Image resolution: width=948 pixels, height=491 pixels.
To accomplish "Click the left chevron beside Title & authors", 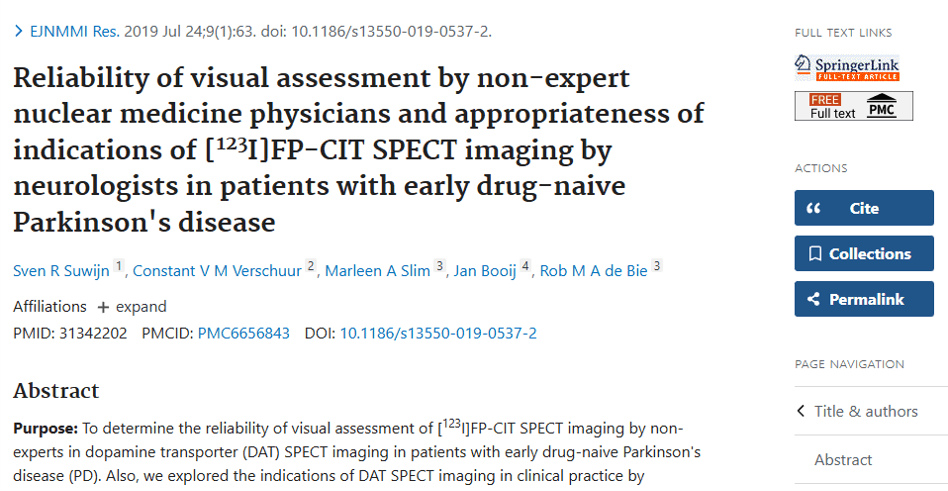I will coord(801,411).
